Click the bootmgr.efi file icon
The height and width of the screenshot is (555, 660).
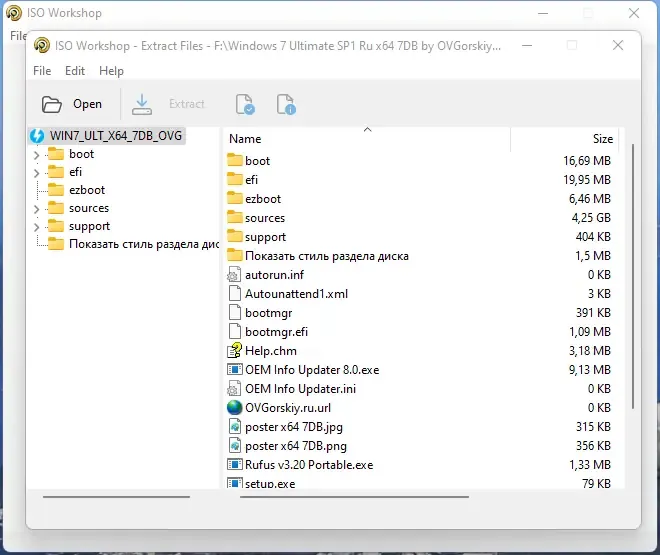[235, 331]
